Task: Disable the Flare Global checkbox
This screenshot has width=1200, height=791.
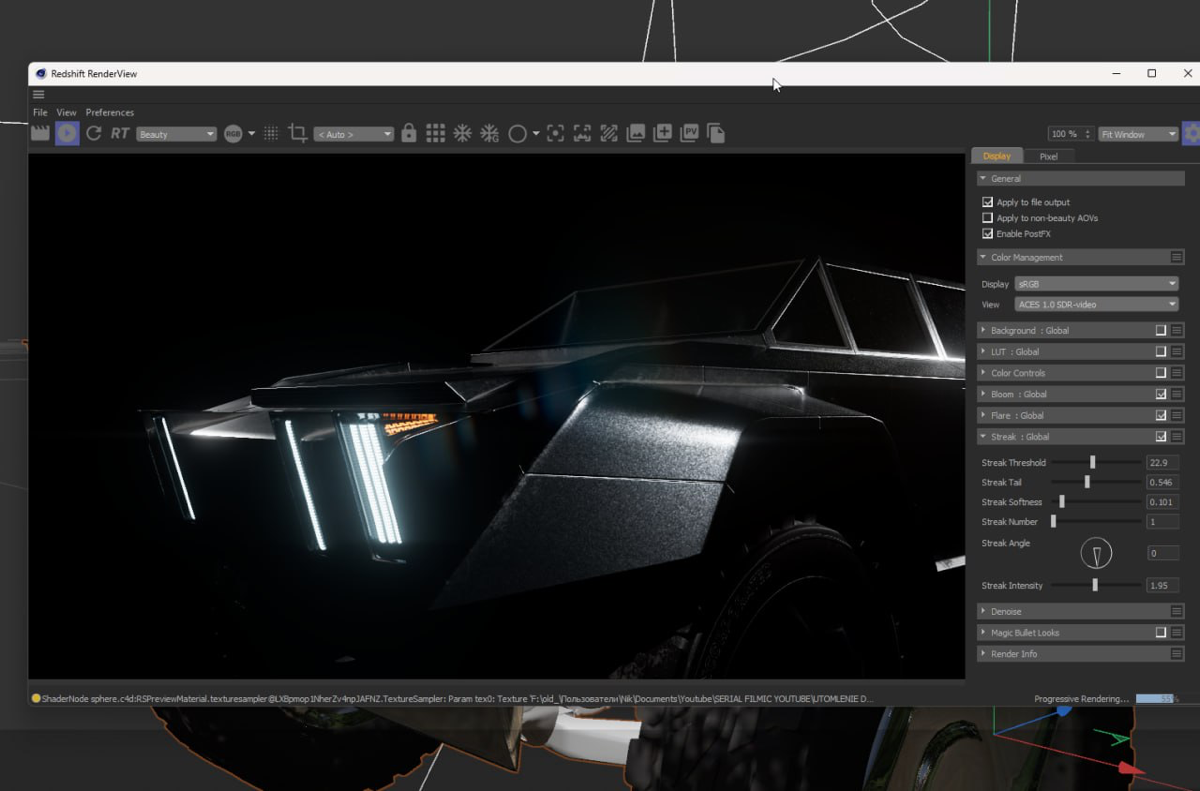Action: pos(1161,415)
